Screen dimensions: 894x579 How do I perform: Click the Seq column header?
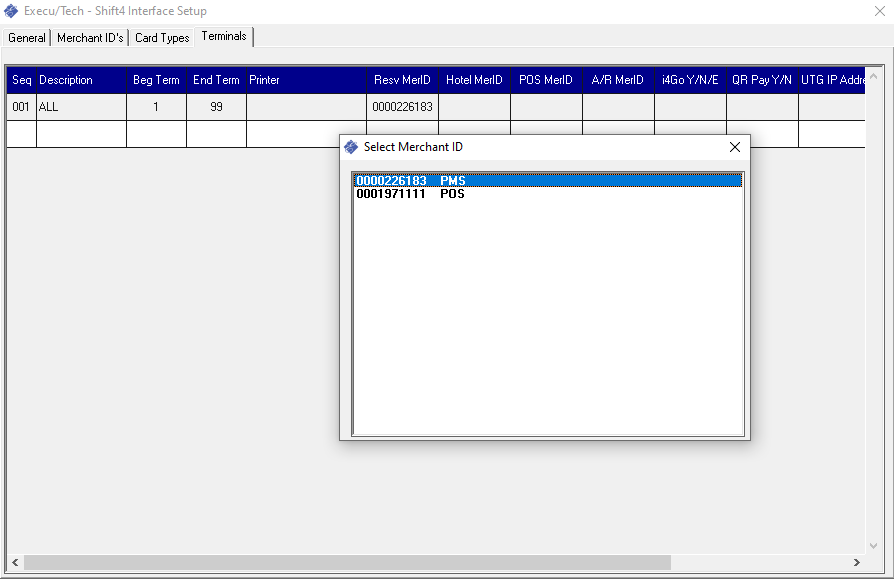point(22,80)
